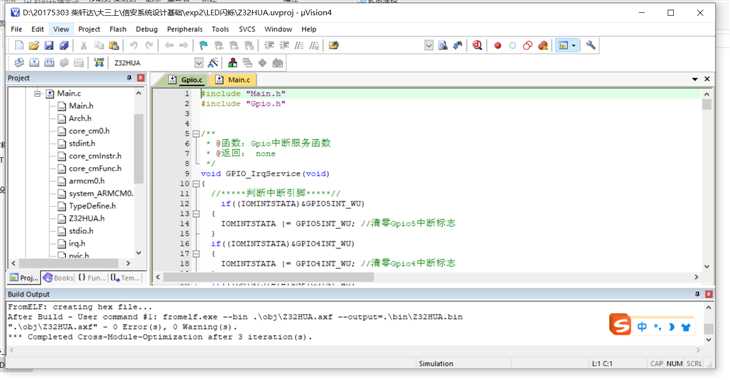Uncomment selection toolbar icon

(314, 46)
